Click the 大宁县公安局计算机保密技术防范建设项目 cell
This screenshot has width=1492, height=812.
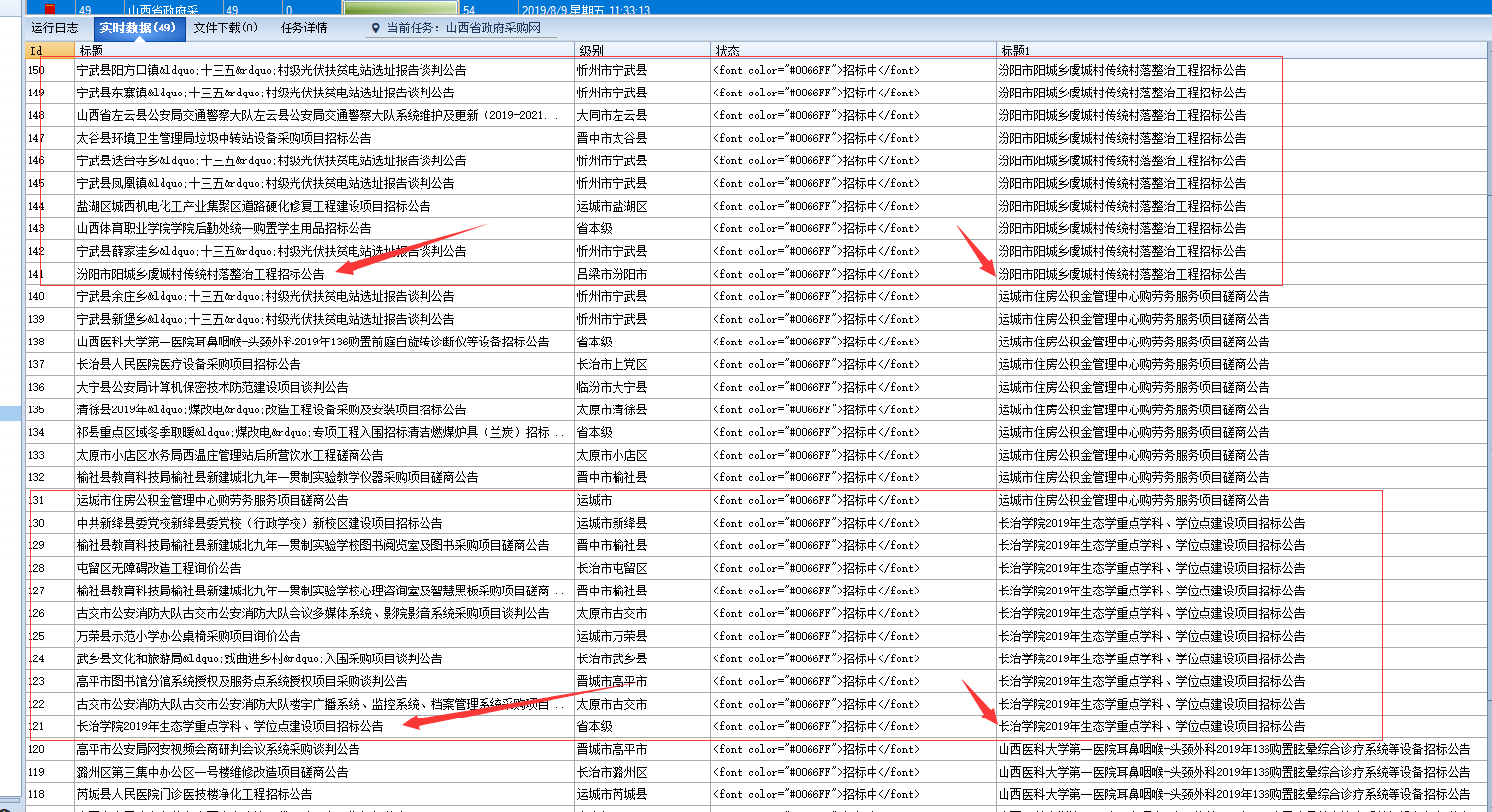(325, 387)
